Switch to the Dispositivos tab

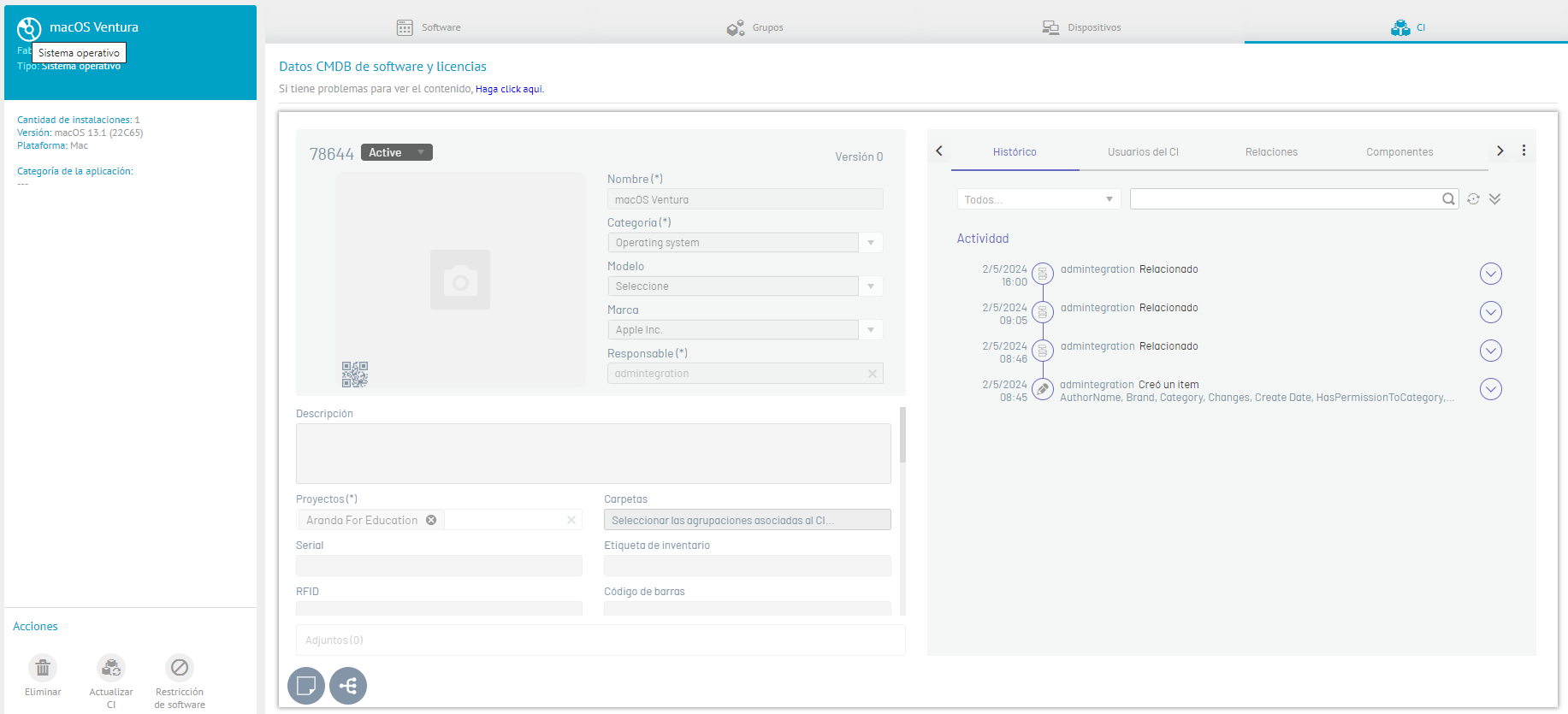pos(1081,27)
